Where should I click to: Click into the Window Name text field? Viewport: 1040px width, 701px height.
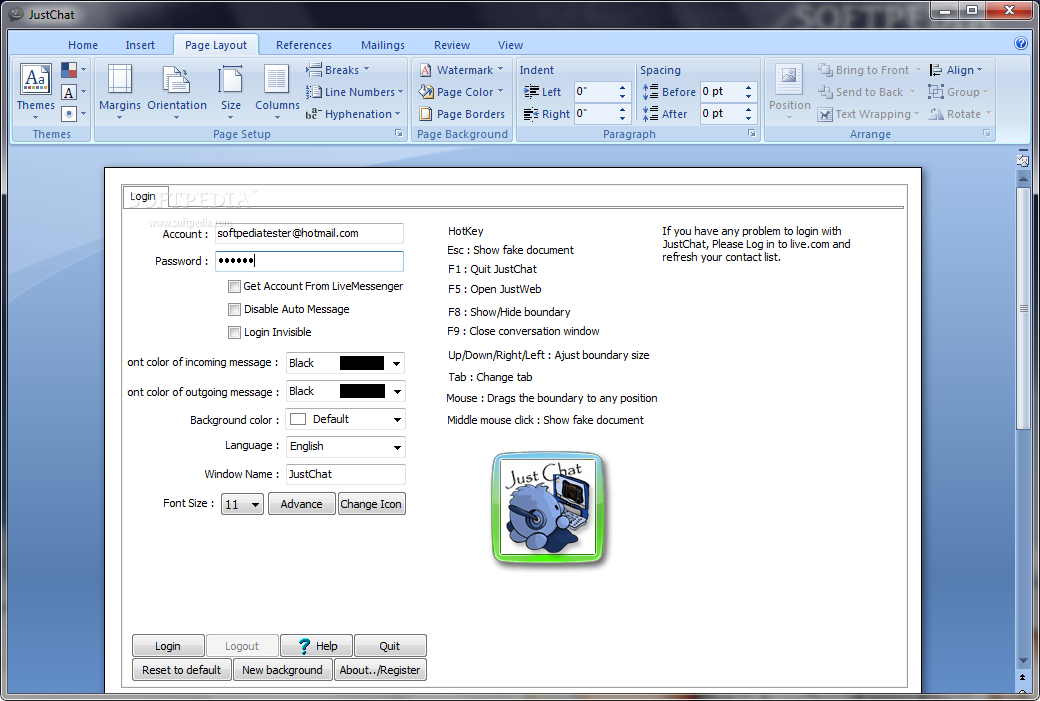pos(345,474)
